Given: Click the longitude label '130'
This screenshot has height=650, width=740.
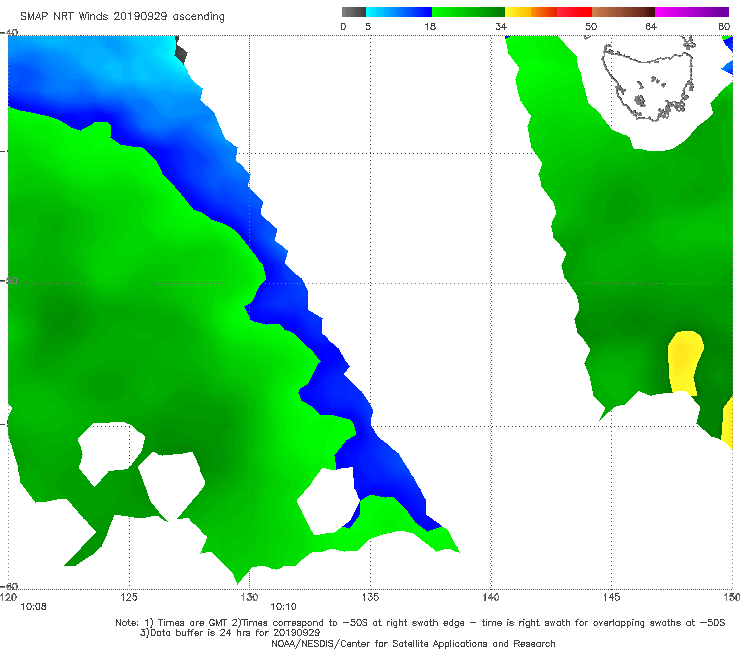Looking at the screenshot, I should pyautogui.click(x=249, y=597).
